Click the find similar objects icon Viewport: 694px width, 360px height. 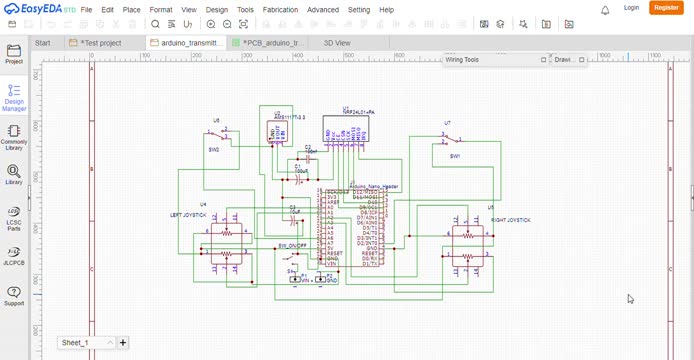(x=171, y=24)
